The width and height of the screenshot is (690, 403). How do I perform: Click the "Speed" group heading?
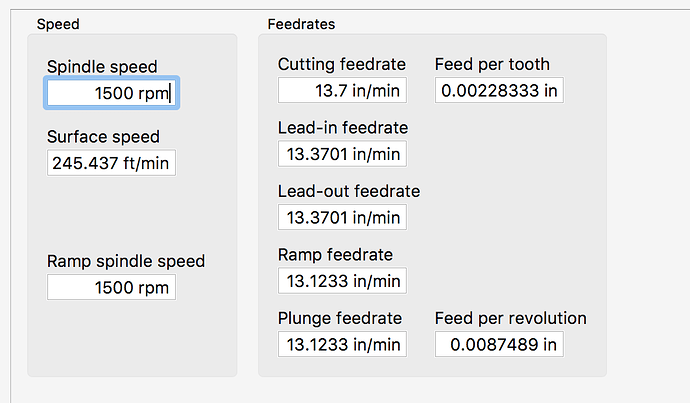point(58,23)
